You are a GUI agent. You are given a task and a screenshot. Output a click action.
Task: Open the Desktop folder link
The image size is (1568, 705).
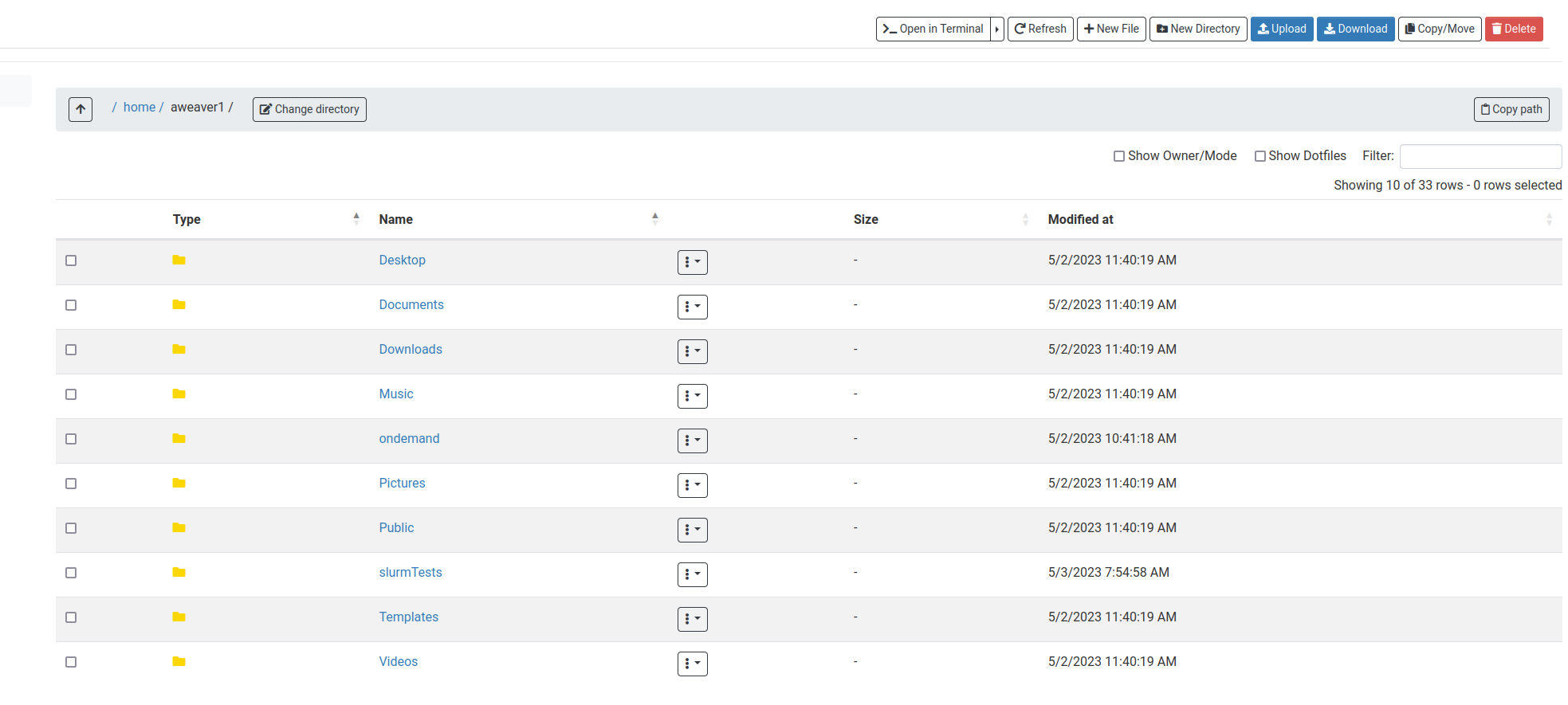coord(403,260)
